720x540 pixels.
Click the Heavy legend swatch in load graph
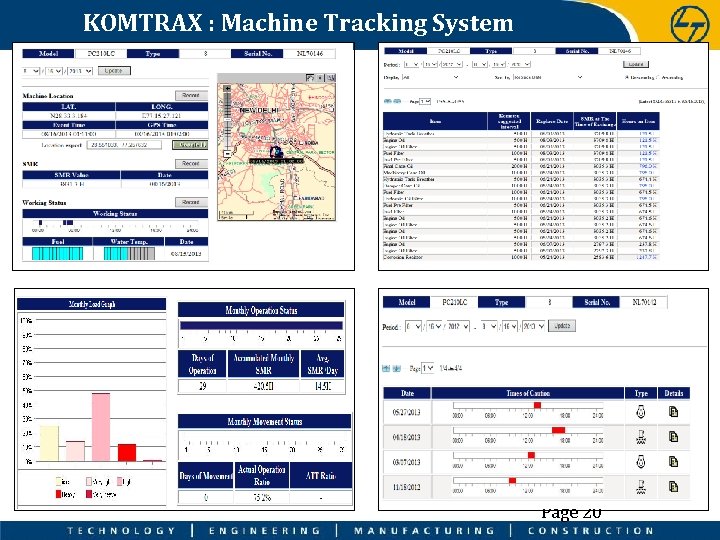(x=58, y=494)
